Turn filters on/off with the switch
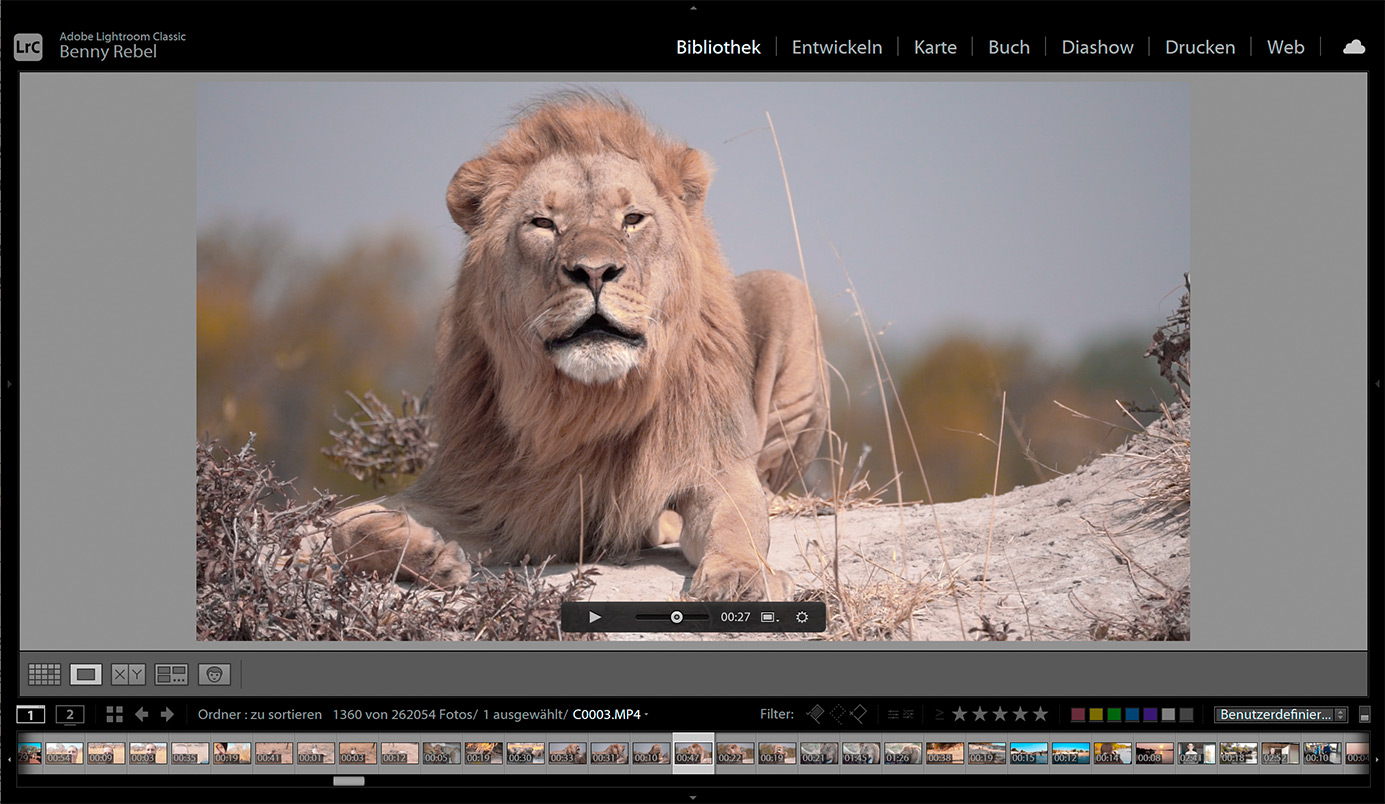This screenshot has height=804, width=1385. pos(1365,715)
